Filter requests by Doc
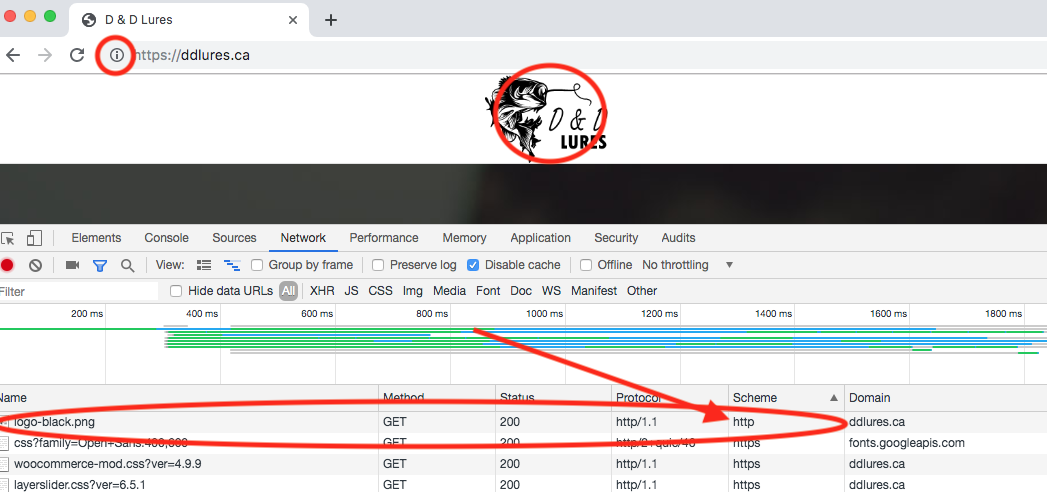Screen dimensions: 1047x492 coord(521,291)
